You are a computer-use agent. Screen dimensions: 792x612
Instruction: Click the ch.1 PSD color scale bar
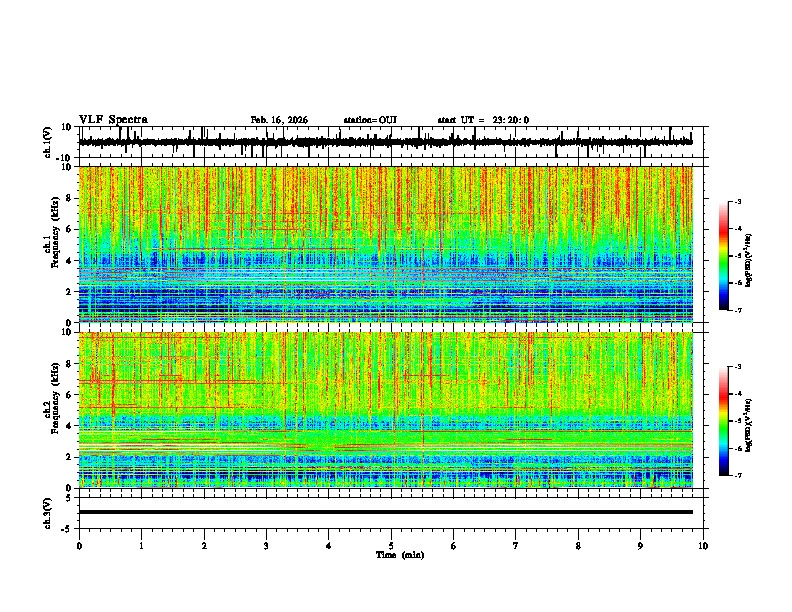click(x=724, y=256)
